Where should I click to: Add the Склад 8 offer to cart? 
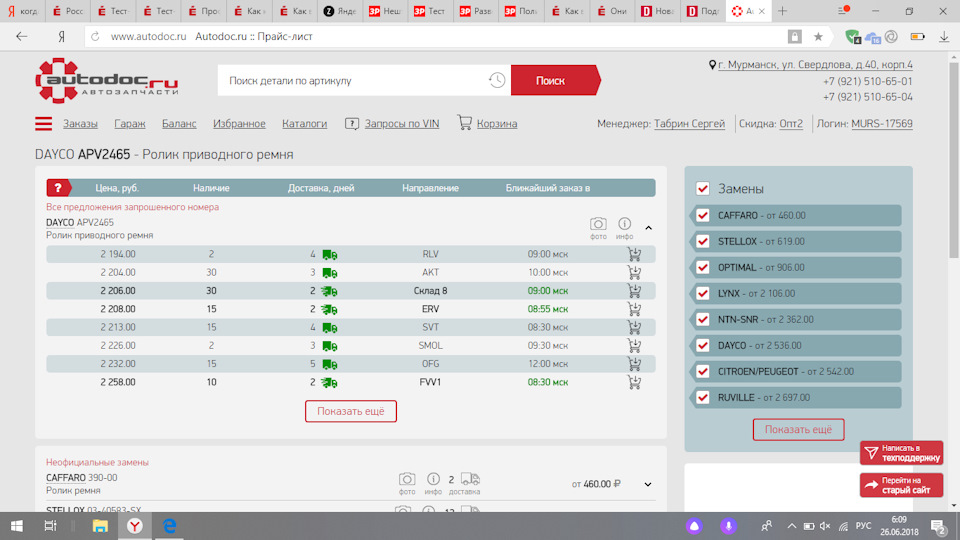tap(634, 291)
